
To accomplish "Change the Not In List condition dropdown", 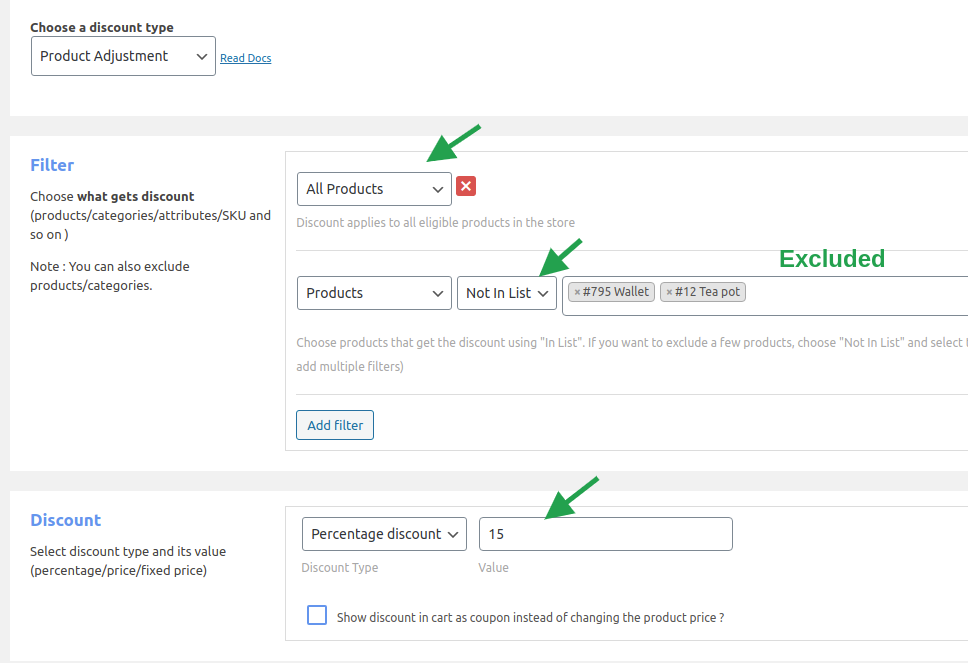I will (x=507, y=293).
